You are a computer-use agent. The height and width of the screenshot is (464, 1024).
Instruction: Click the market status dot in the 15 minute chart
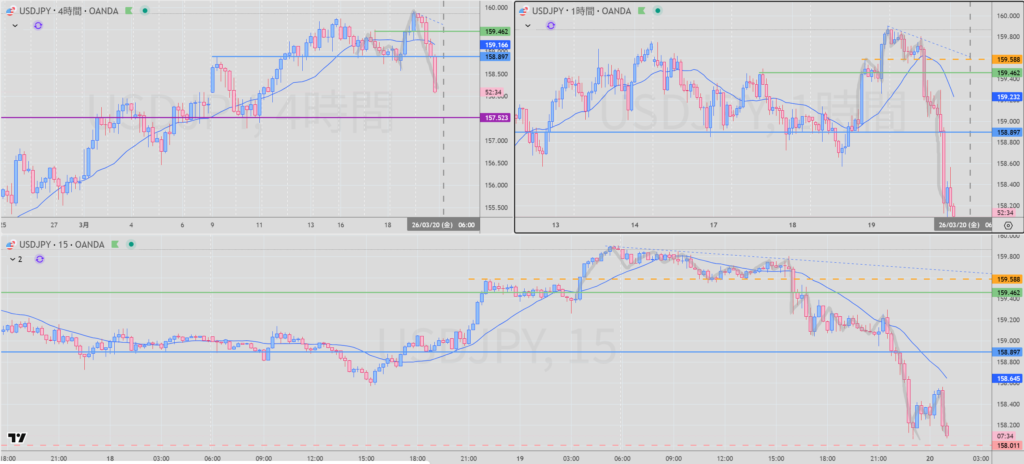pos(131,243)
